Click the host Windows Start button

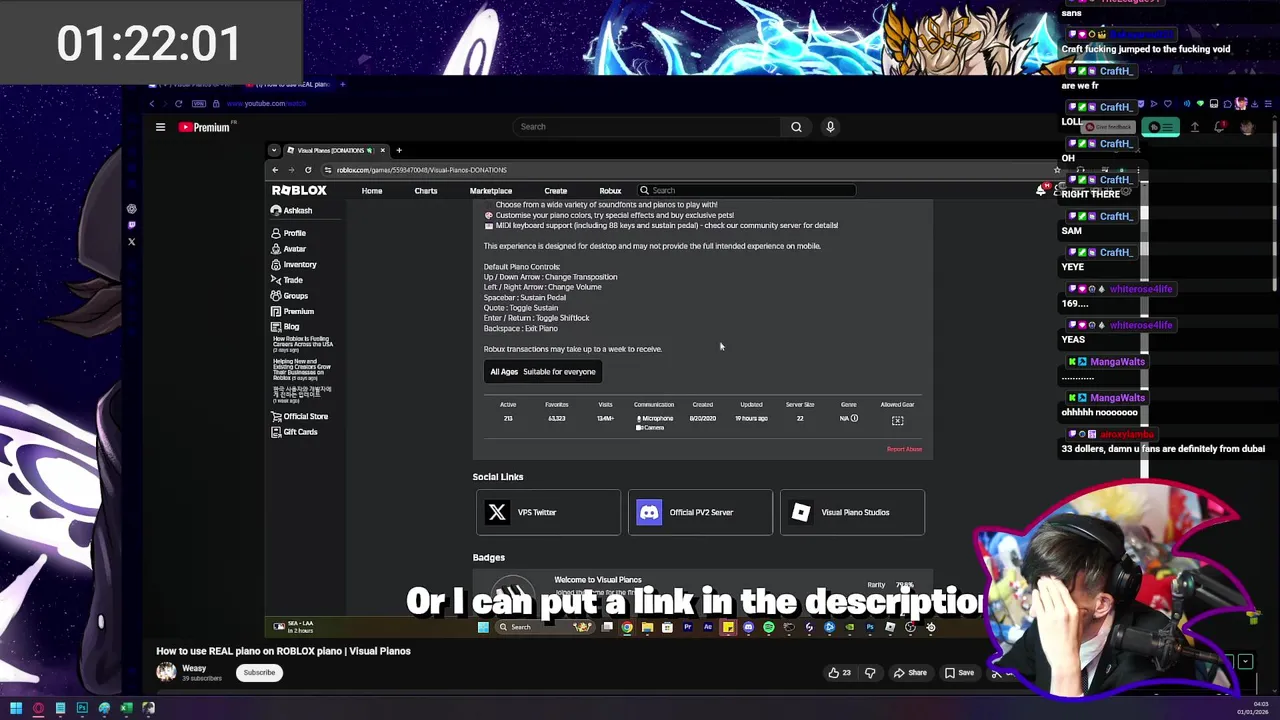click(x=16, y=708)
